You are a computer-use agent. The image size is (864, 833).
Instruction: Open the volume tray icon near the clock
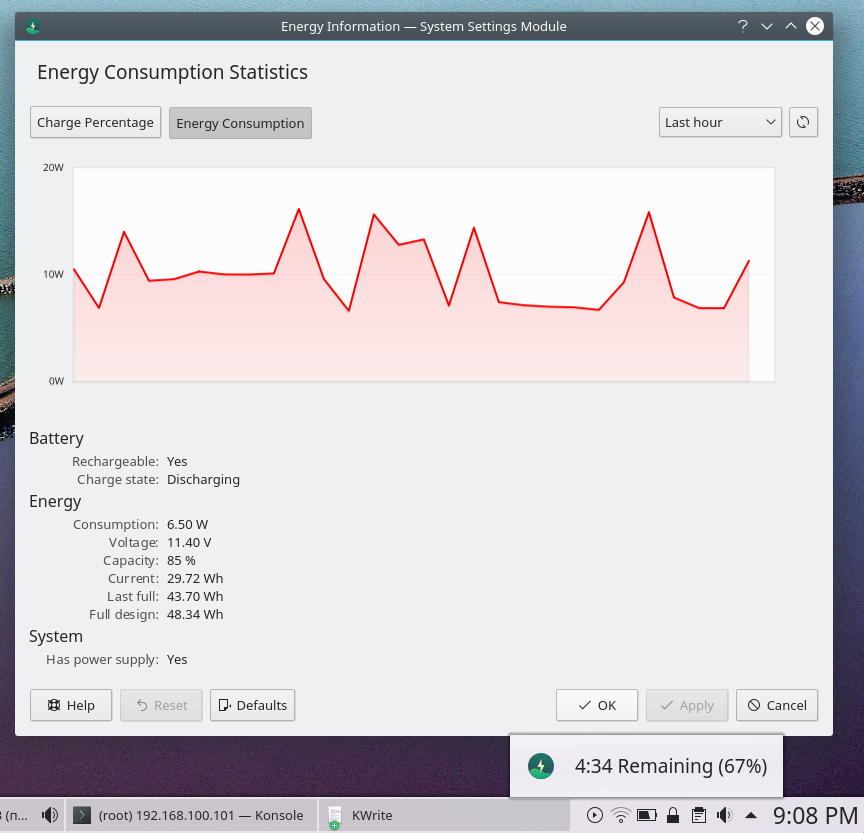[x=725, y=815]
